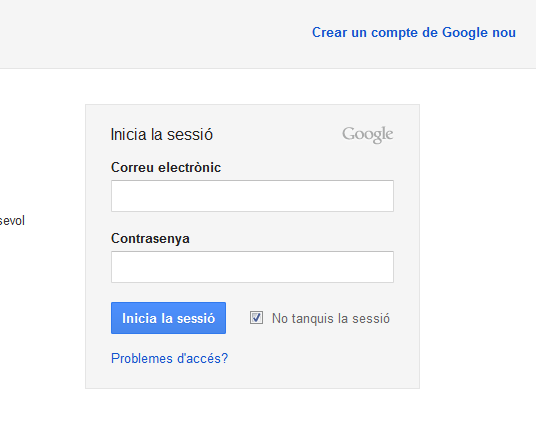The height and width of the screenshot is (423, 536).
Task: Open the Problemes d'accés? help link
Action: click(x=169, y=358)
